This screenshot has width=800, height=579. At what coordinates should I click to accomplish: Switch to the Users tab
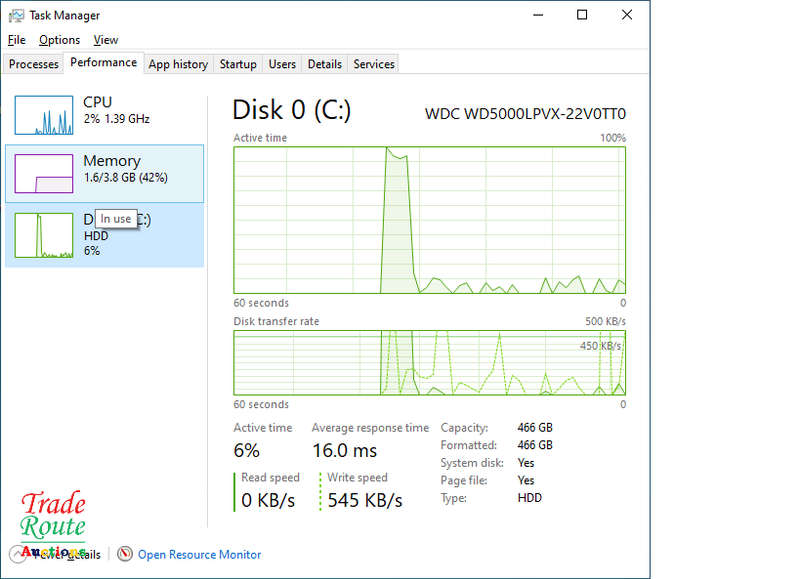(282, 64)
